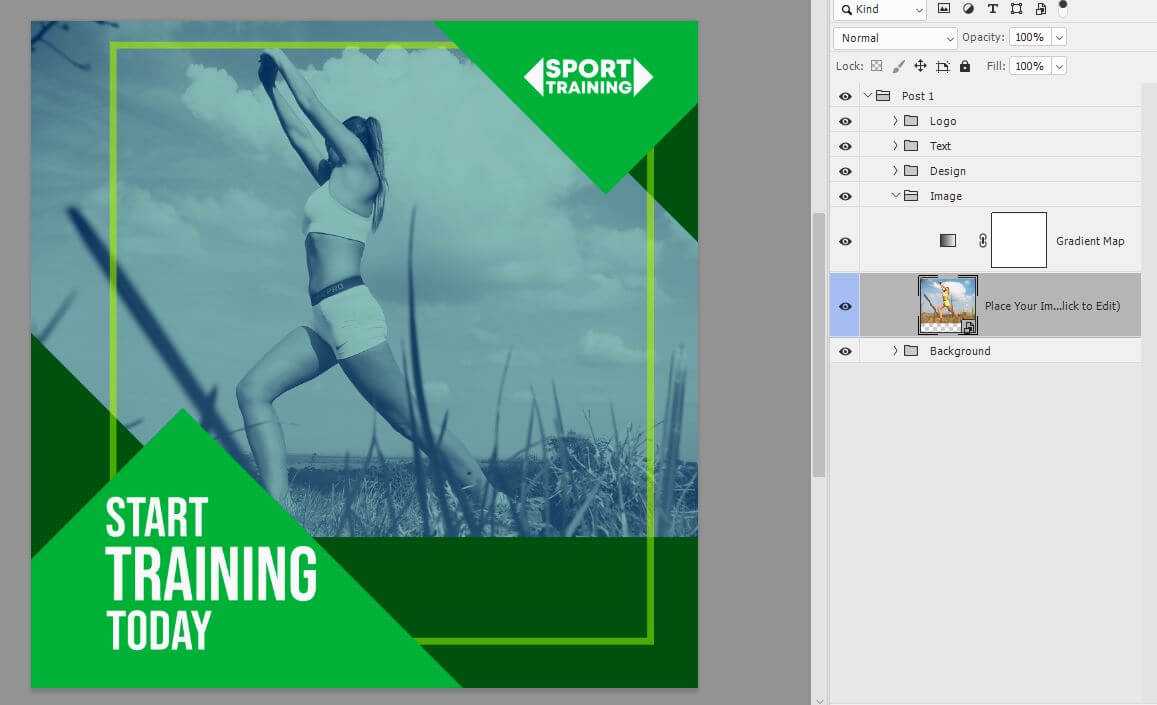Hide the Logo group layer

tap(845, 121)
